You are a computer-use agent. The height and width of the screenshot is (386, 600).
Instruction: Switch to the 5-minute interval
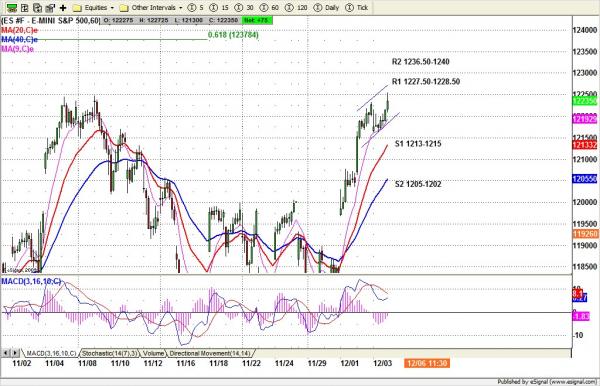pyautogui.click(x=196, y=8)
